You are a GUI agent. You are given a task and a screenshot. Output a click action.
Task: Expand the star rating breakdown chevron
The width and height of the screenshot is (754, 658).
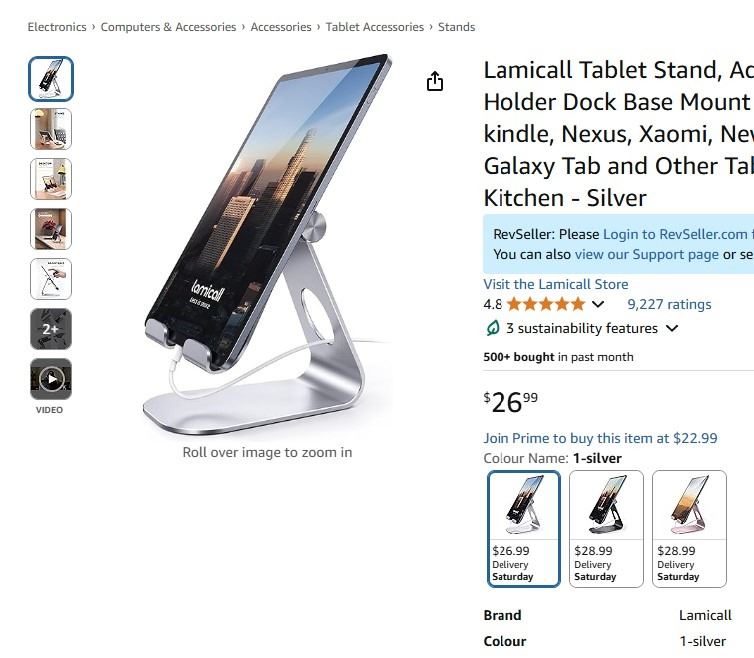(598, 304)
